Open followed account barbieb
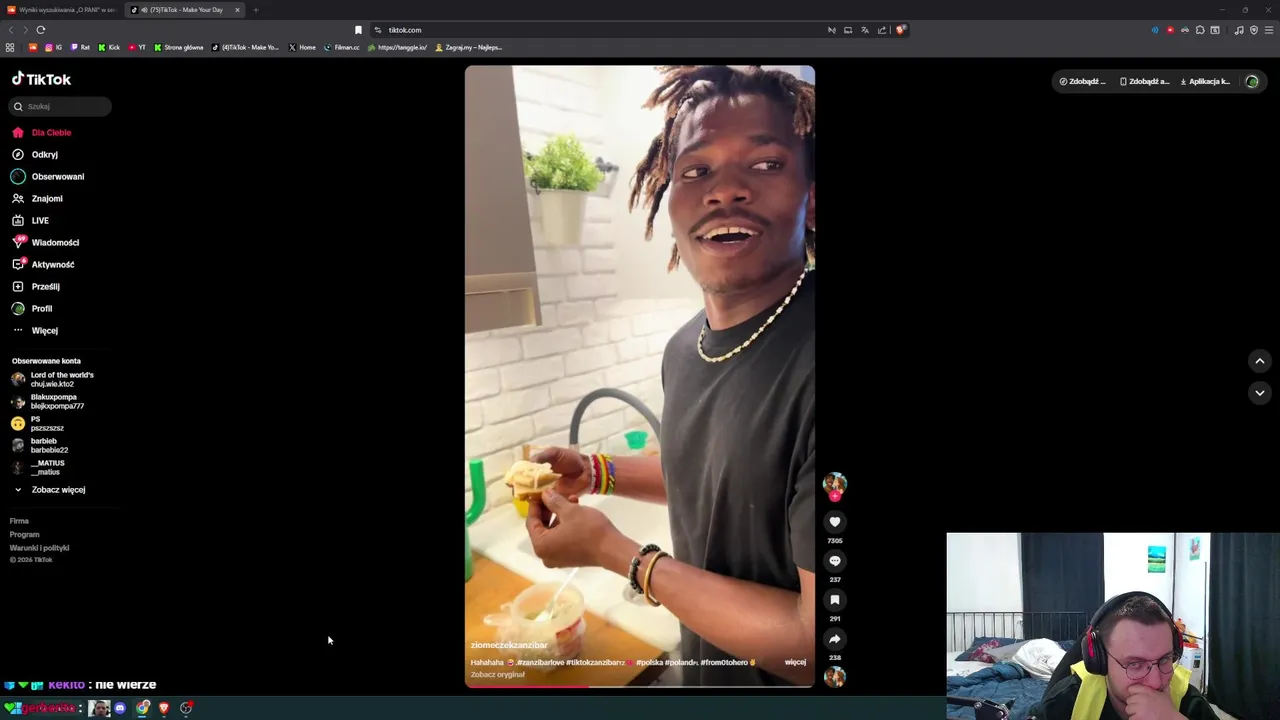This screenshot has width=1280, height=720. [40, 445]
